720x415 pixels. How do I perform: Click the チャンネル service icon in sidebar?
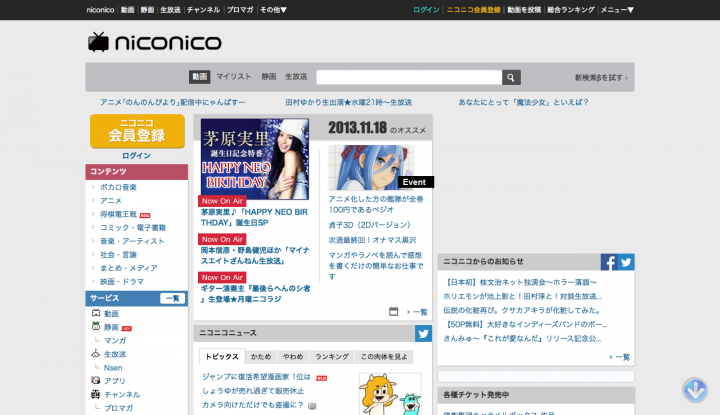[96, 394]
